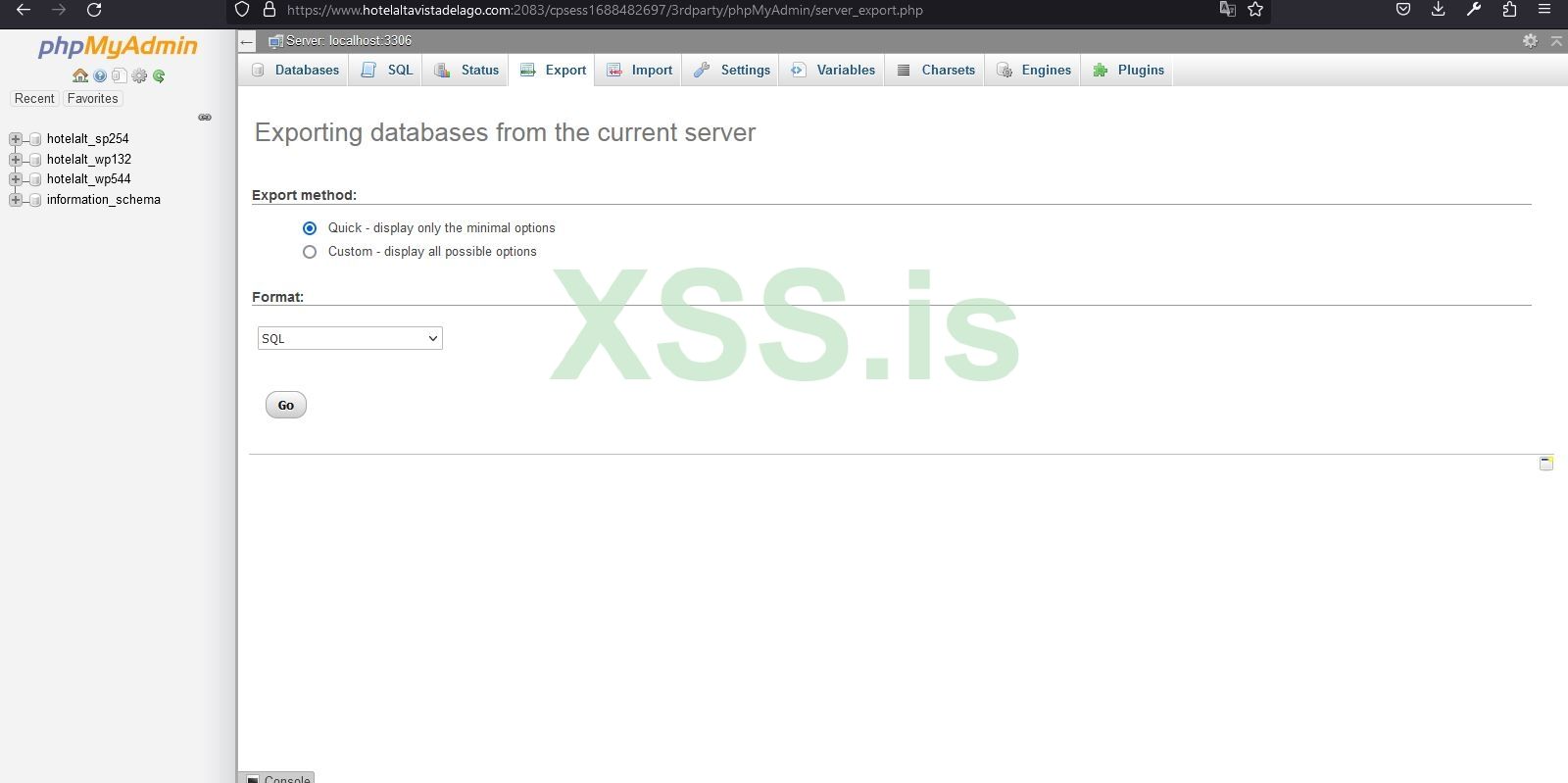Bookmark this page with the star
Image resolution: width=1568 pixels, height=783 pixels.
(1255, 10)
